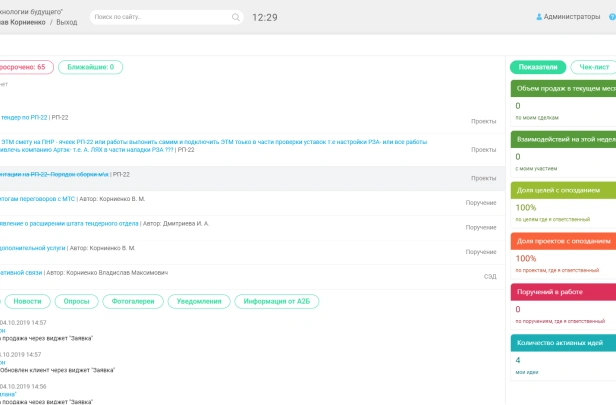
Task: Expand Доля целей с опозданием widget
Action: 564,188
